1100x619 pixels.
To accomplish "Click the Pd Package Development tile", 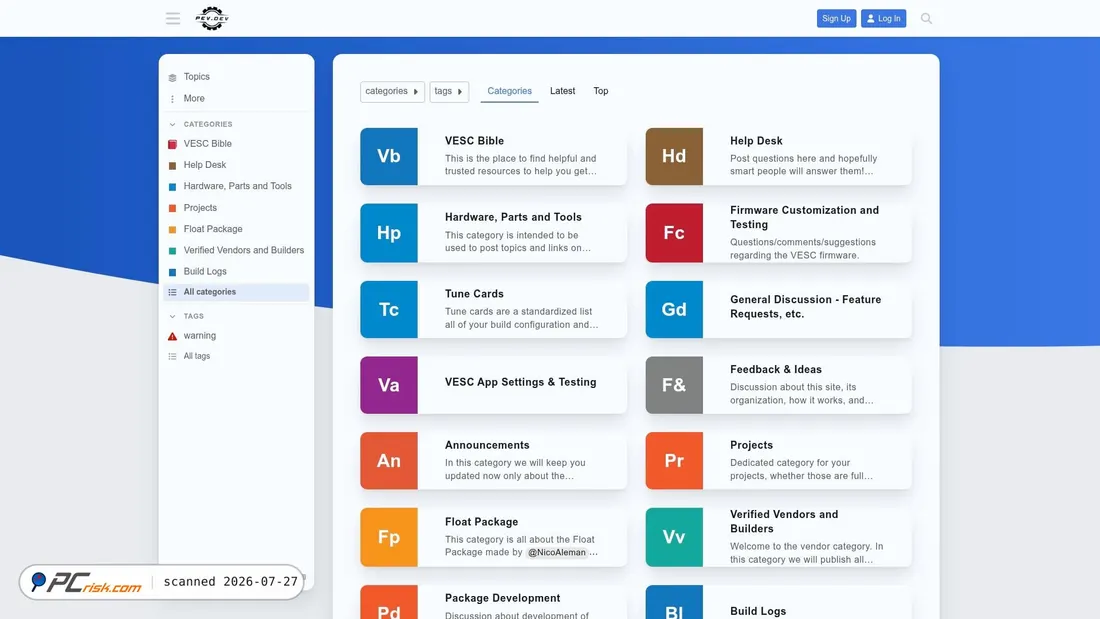I will [389, 602].
